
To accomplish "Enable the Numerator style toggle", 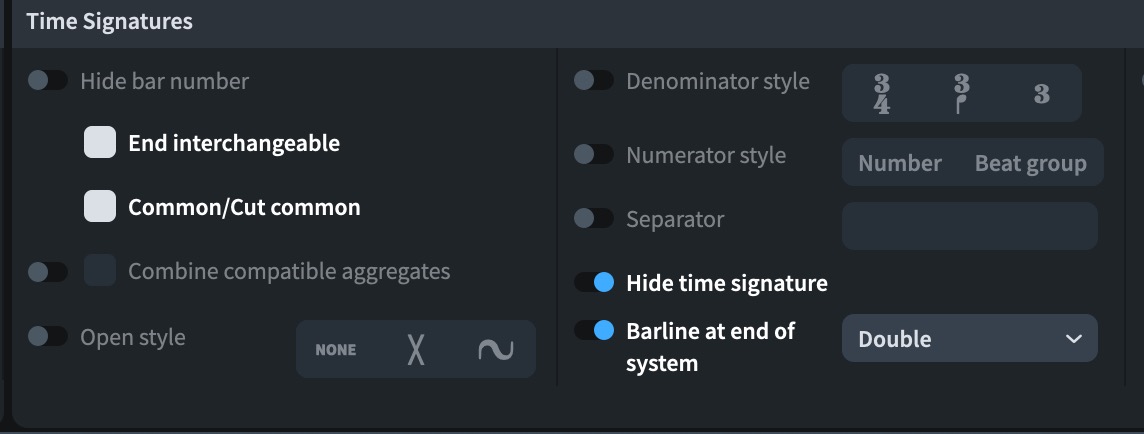I will 594,154.
